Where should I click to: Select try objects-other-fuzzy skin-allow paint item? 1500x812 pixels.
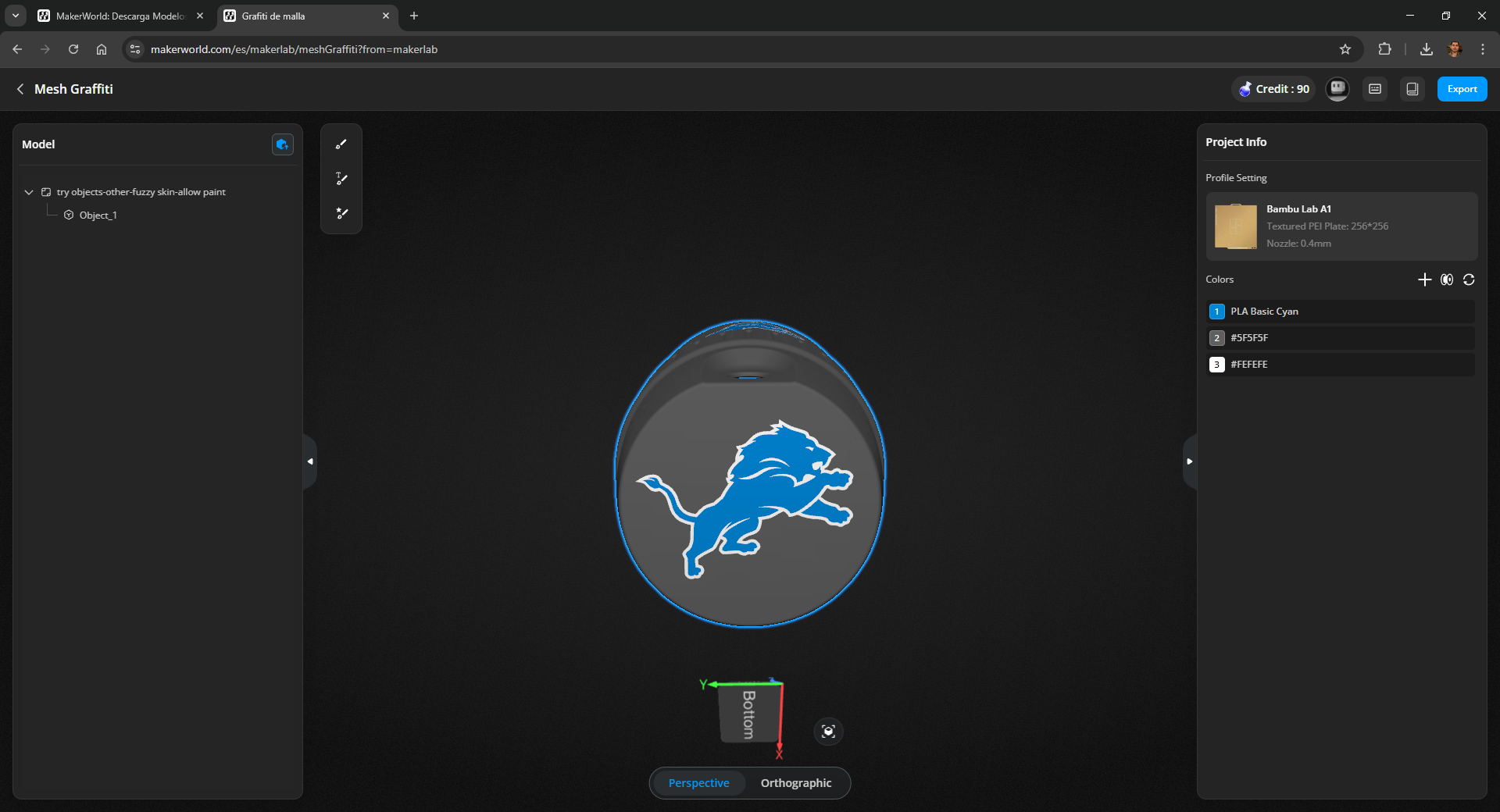pyautogui.click(x=141, y=192)
